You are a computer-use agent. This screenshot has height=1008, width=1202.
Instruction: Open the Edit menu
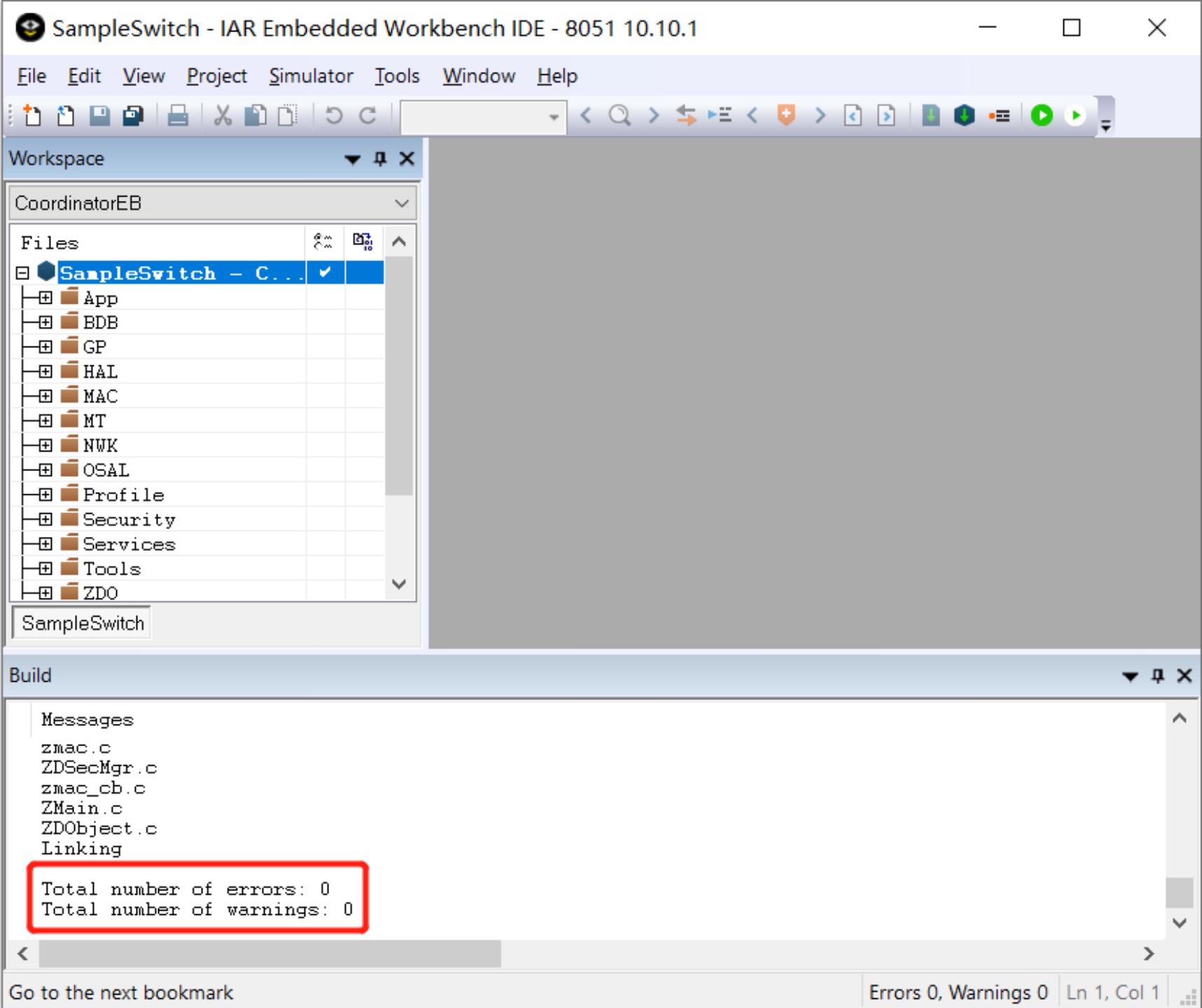click(x=84, y=76)
